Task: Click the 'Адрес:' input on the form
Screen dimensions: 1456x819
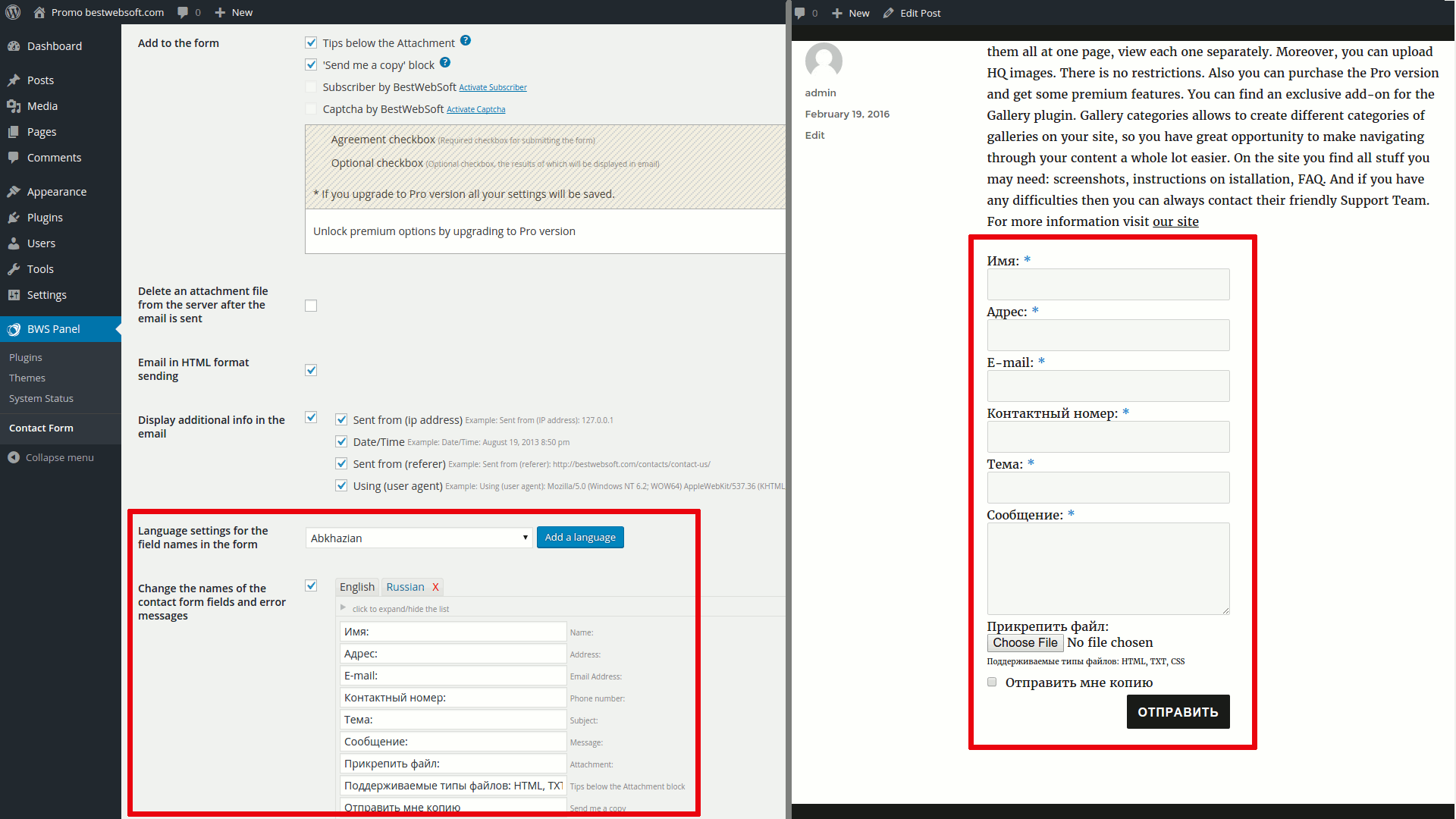Action: [x=1108, y=335]
